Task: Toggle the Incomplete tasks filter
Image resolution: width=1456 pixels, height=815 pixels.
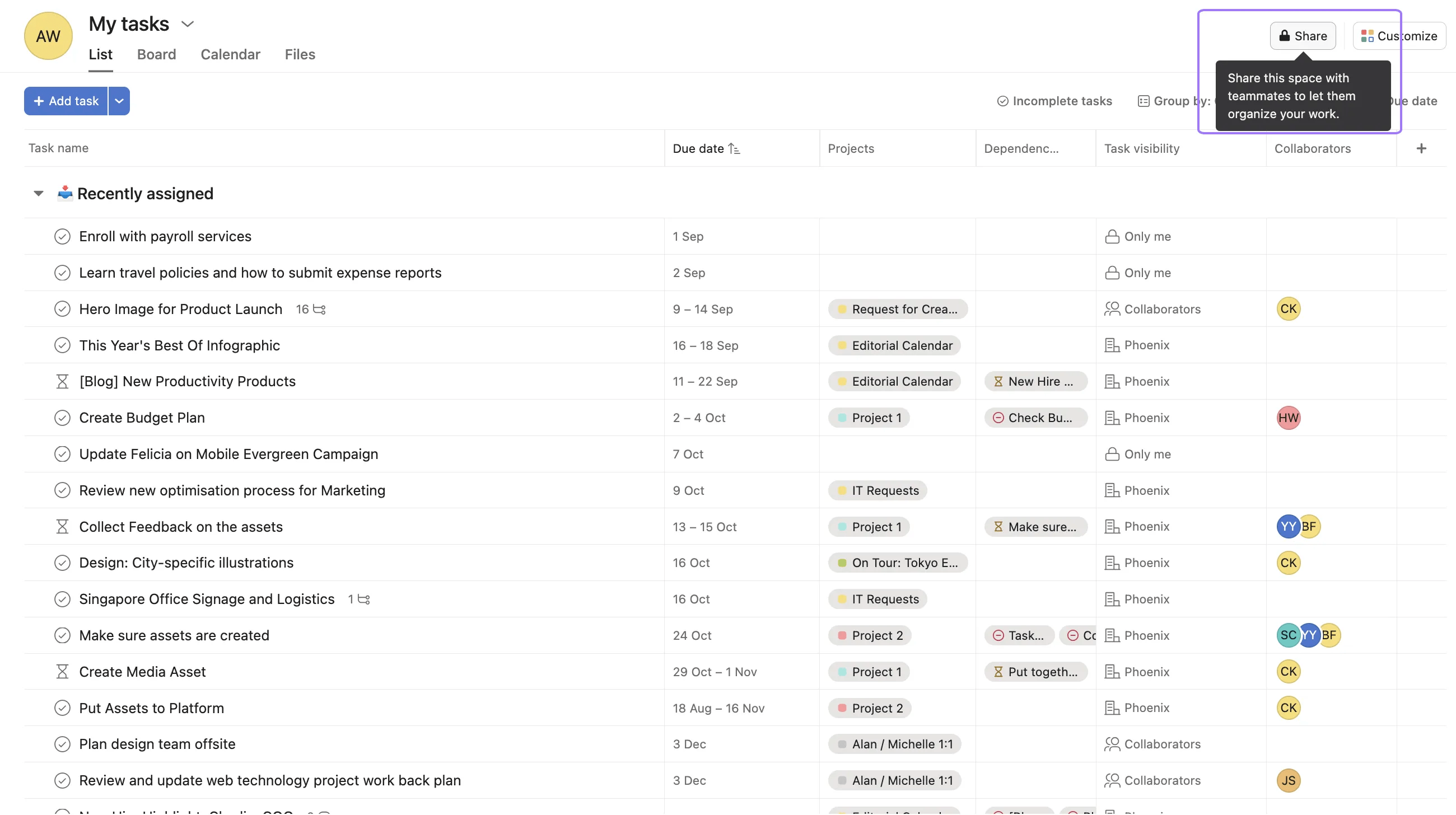Action: 1054,101
